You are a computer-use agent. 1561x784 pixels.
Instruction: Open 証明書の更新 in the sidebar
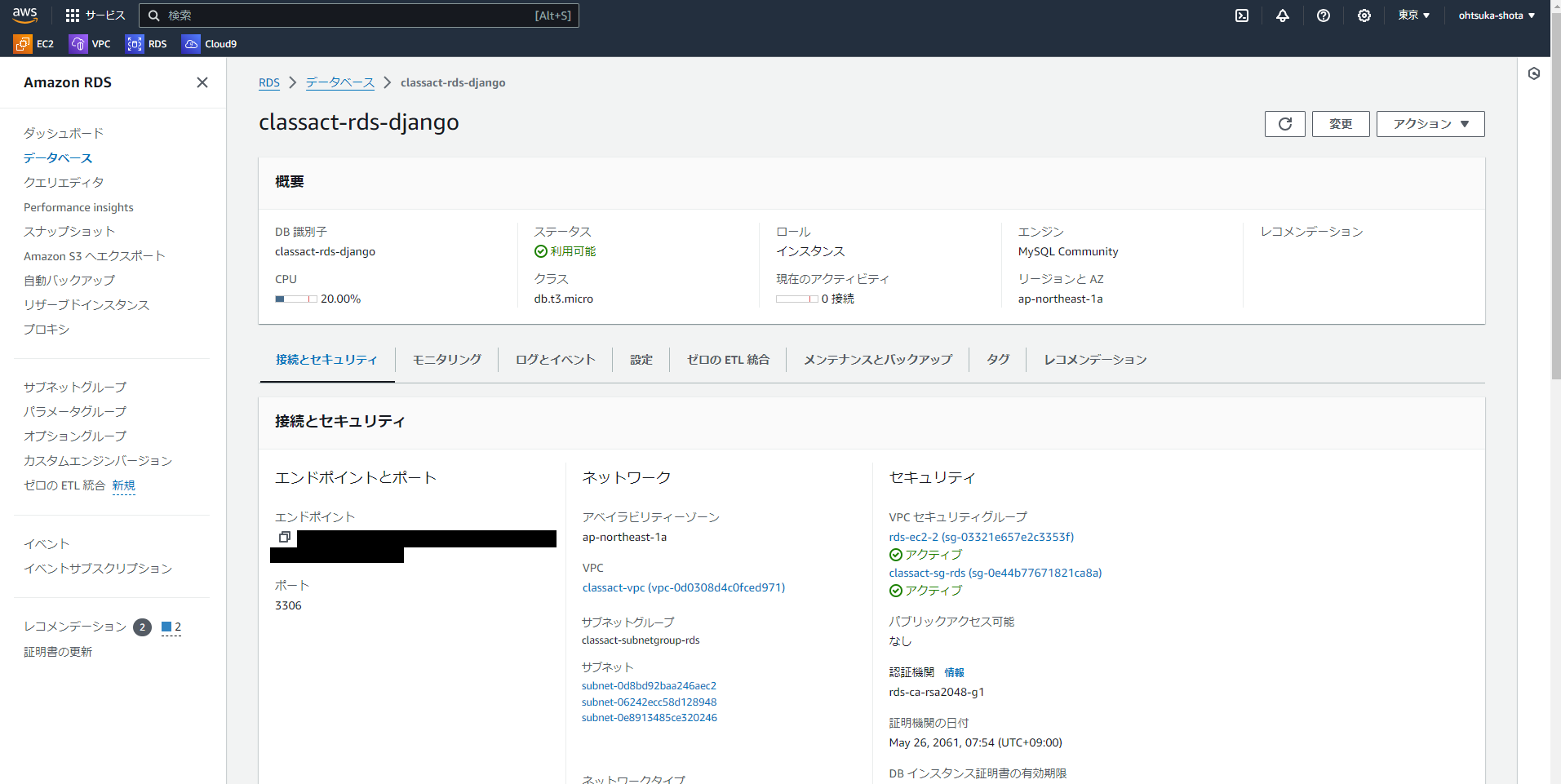coord(58,651)
